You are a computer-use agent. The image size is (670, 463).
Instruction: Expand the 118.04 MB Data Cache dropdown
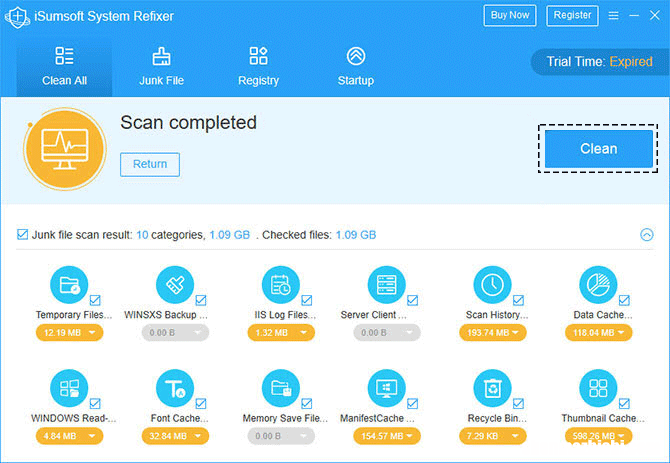(x=599, y=333)
